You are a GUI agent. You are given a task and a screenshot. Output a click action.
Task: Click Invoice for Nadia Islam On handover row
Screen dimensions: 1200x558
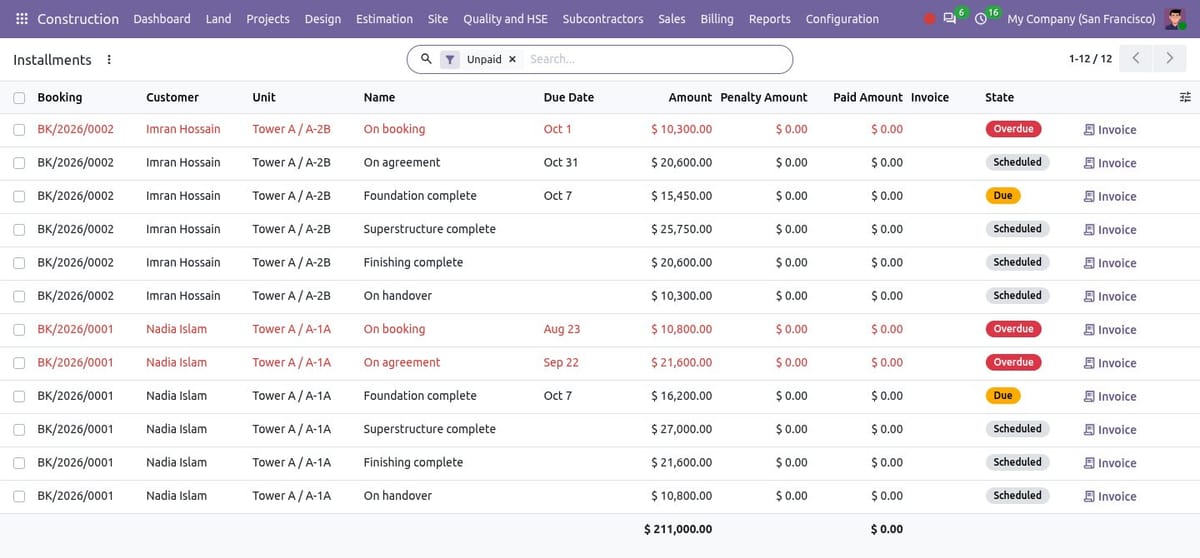click(x=1110, y=497)
